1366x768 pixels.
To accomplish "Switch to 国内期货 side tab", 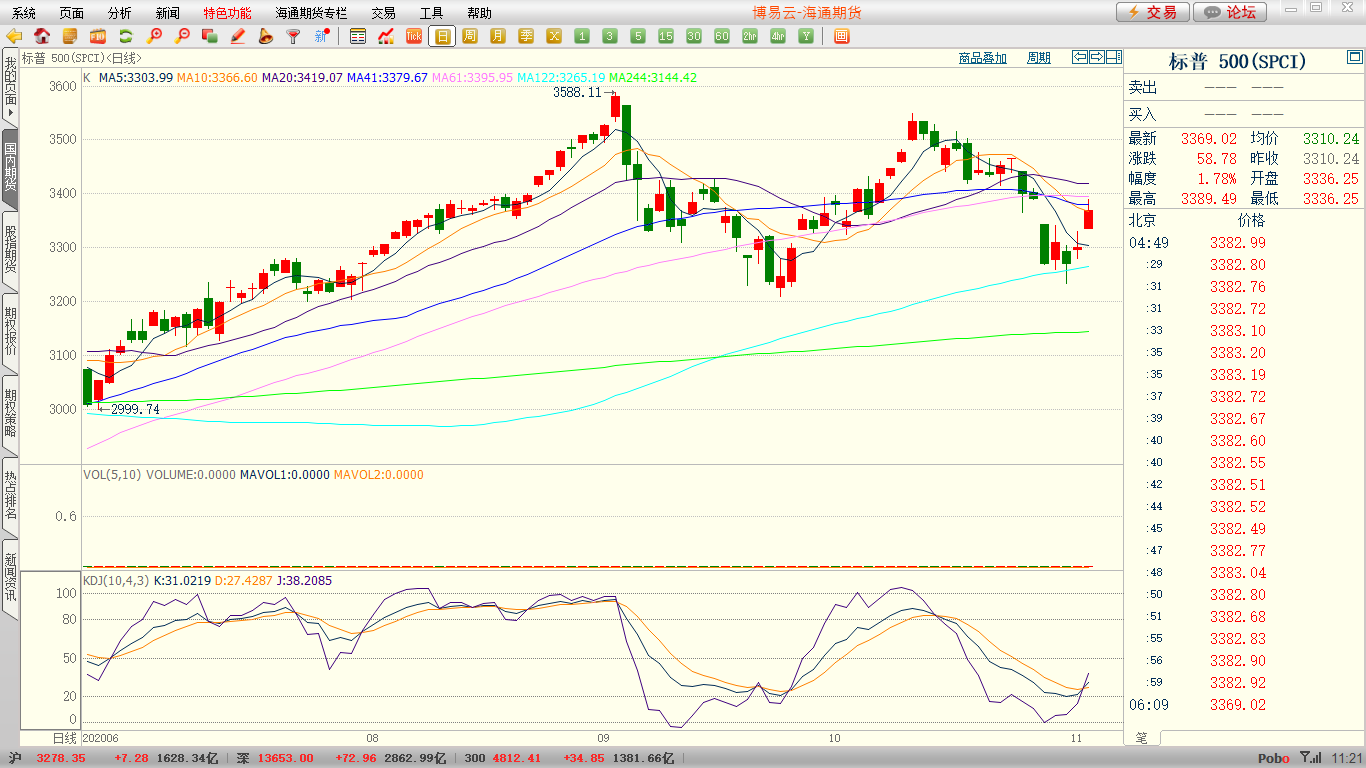I will click(x=10, y=169).
